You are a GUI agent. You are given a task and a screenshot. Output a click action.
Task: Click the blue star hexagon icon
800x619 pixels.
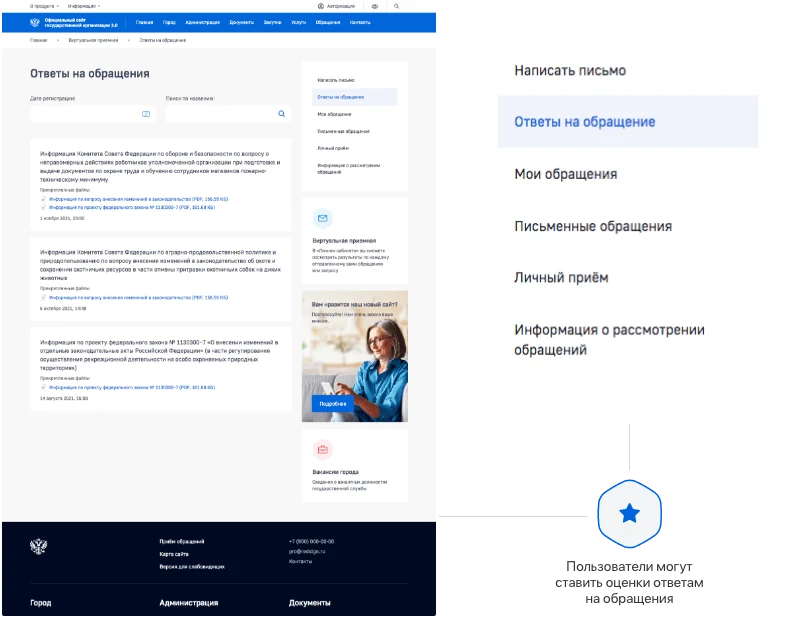click(629, 513)
